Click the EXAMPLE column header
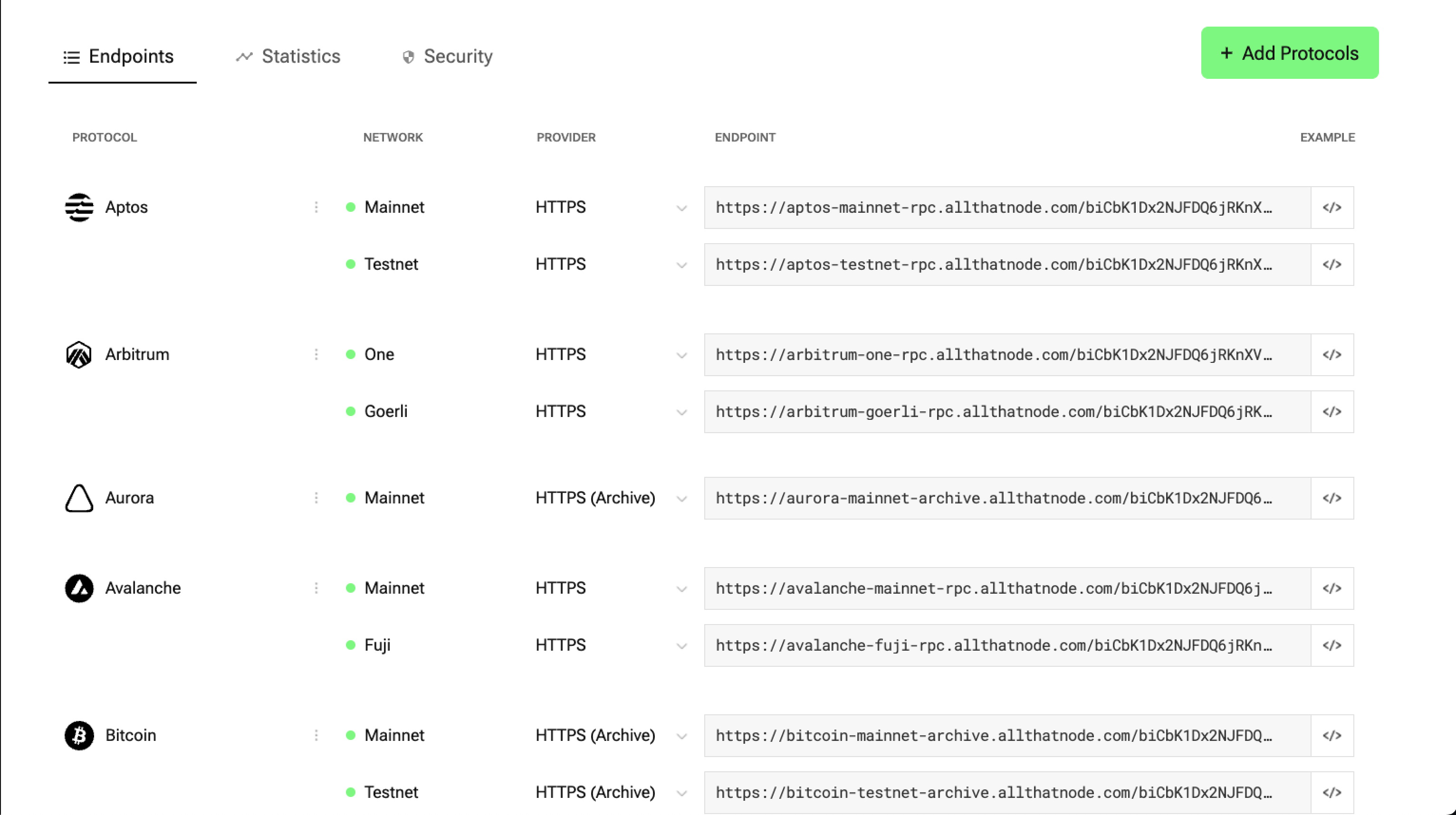This screenshot has height=815, width=1456. [x=1327, y=137]
